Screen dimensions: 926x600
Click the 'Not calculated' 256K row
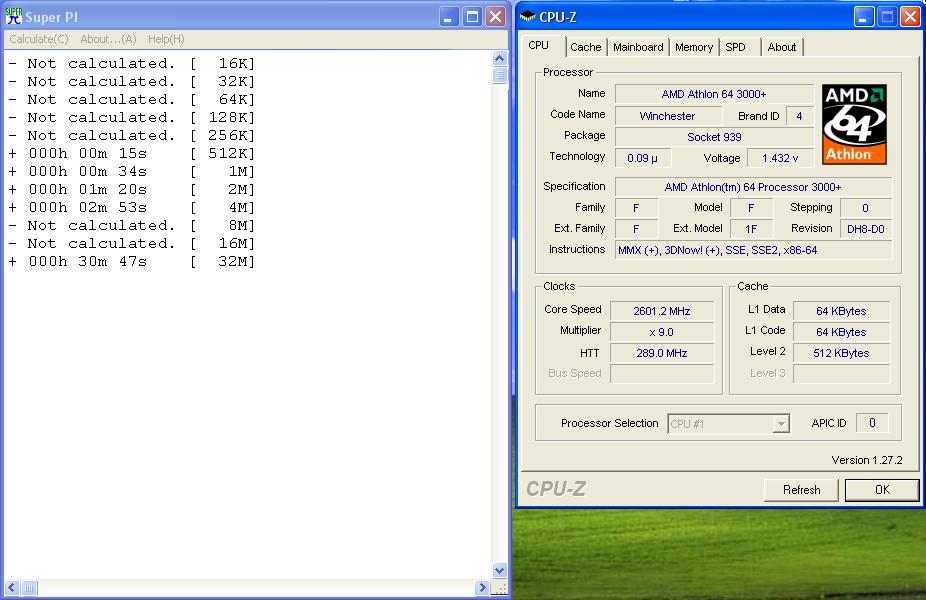pyautogui.click(x=132, y=136)
